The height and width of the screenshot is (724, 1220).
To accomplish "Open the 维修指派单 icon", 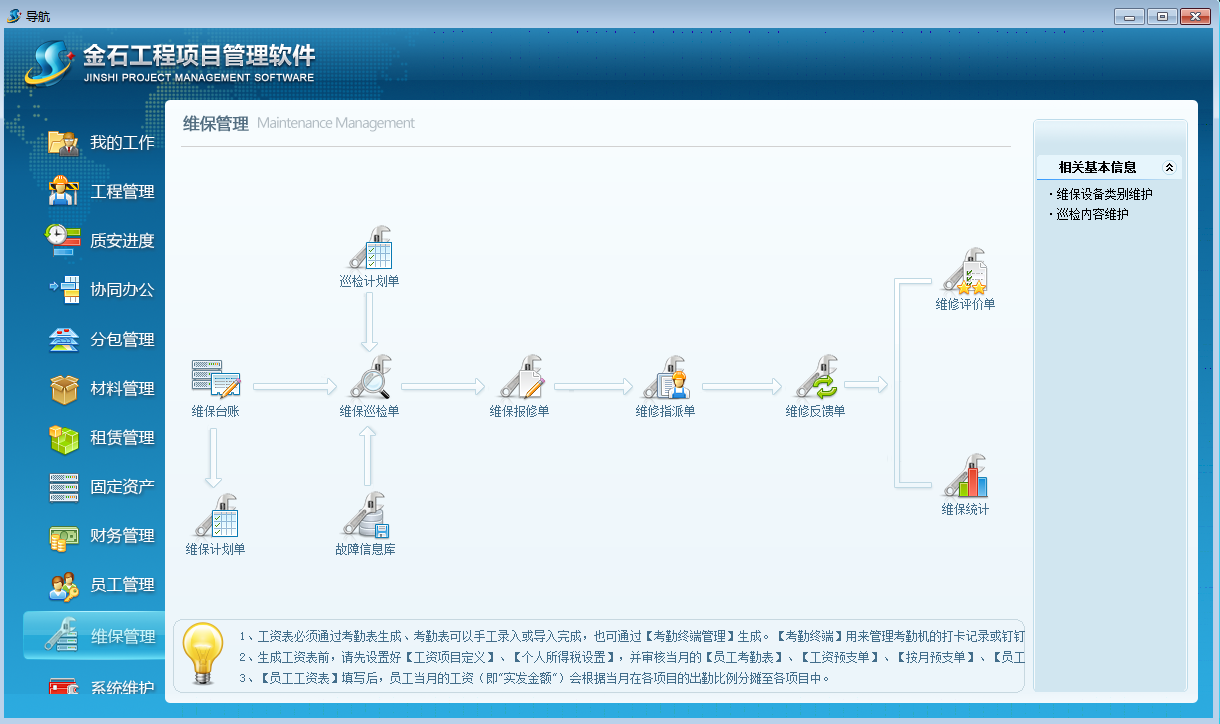I will [x=666, y=378].
